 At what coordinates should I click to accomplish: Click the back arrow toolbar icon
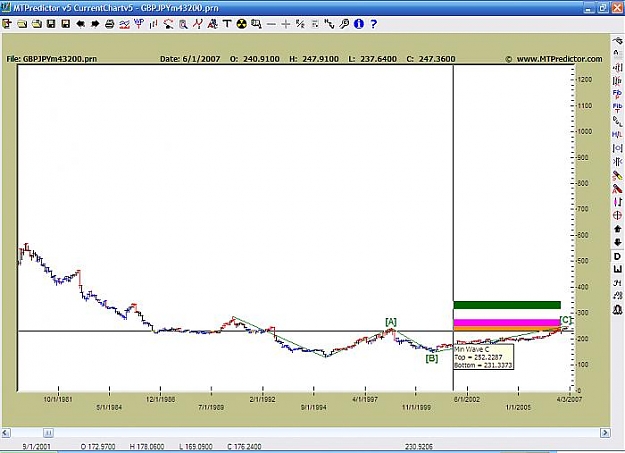(81, 24)
